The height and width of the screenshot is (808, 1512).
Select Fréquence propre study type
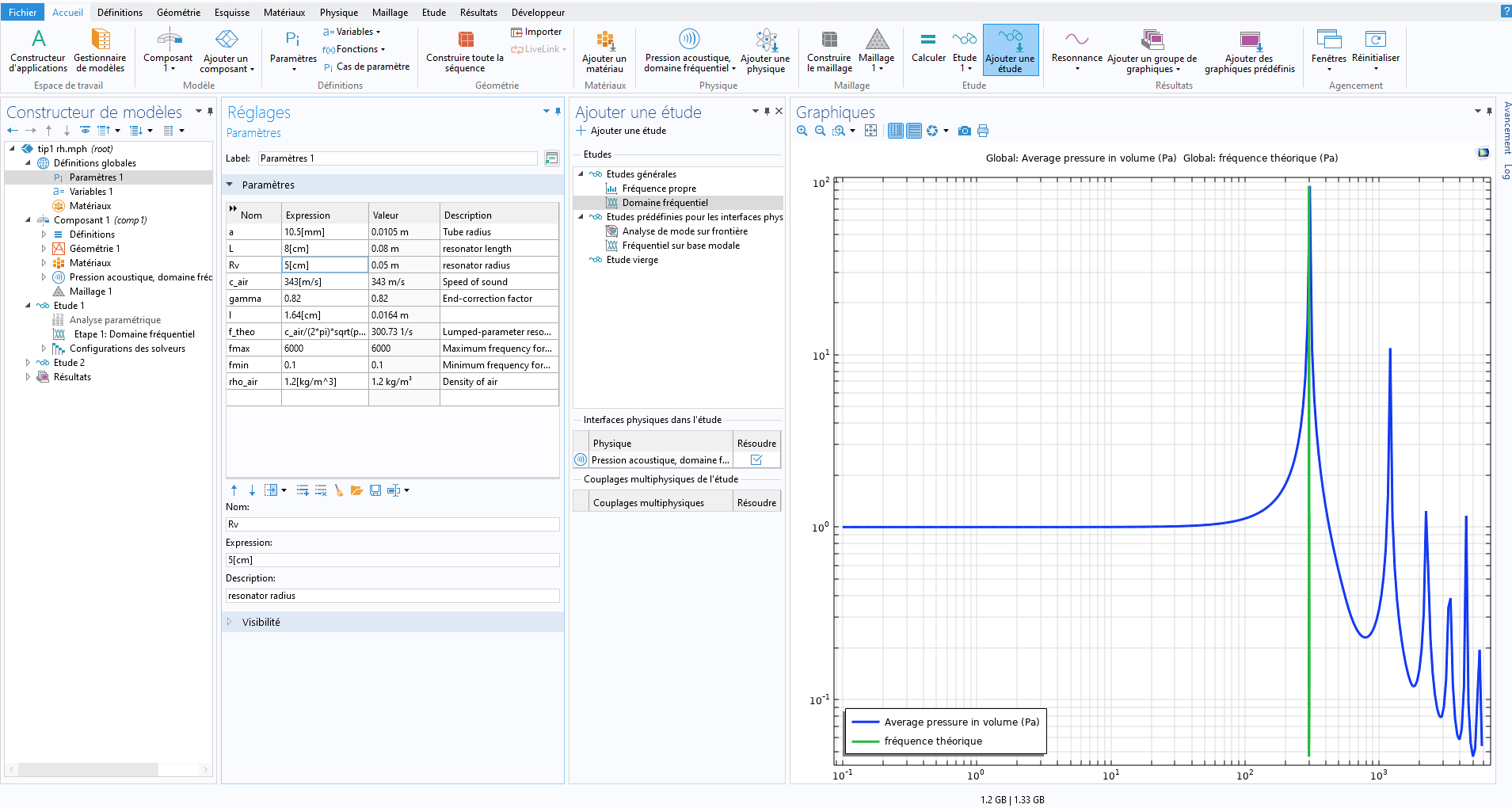click(659, 189)
